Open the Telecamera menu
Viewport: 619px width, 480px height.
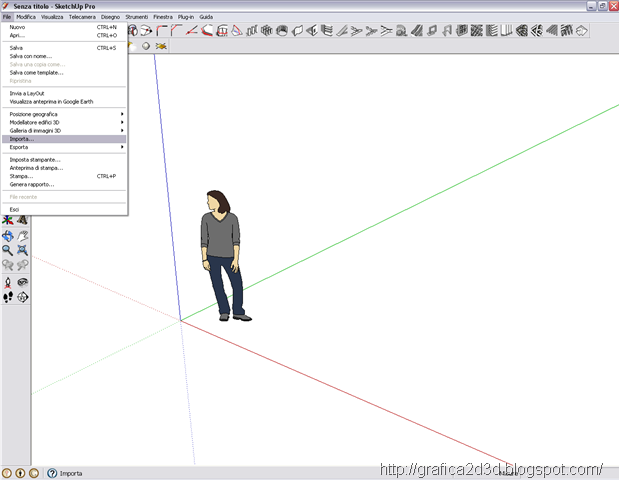[x=82, y=17]
